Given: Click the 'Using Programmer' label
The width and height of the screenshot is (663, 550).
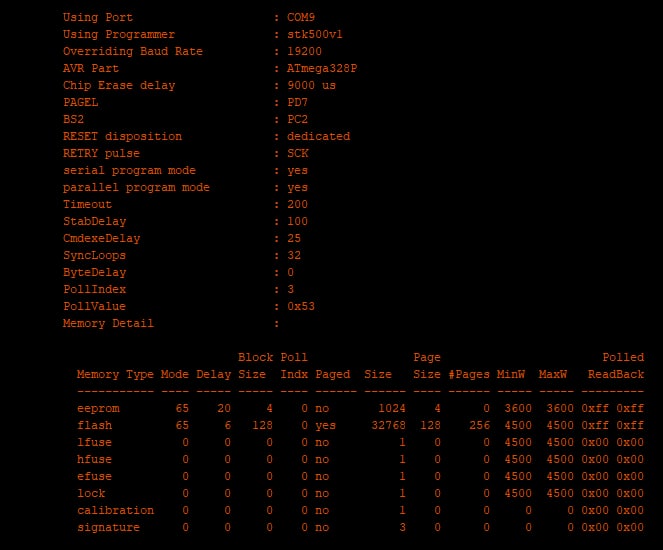Looking at the screenshot, I should point(119,34).
